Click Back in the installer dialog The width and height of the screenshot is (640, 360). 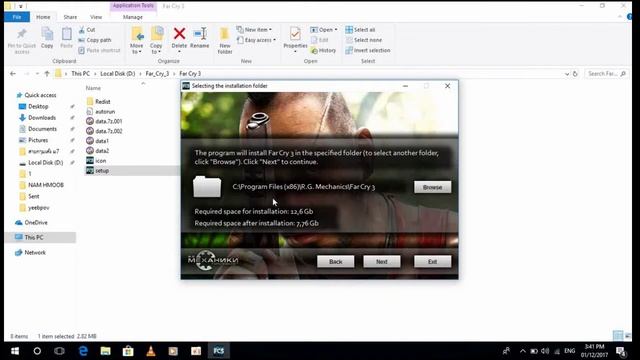coord(336,262)
